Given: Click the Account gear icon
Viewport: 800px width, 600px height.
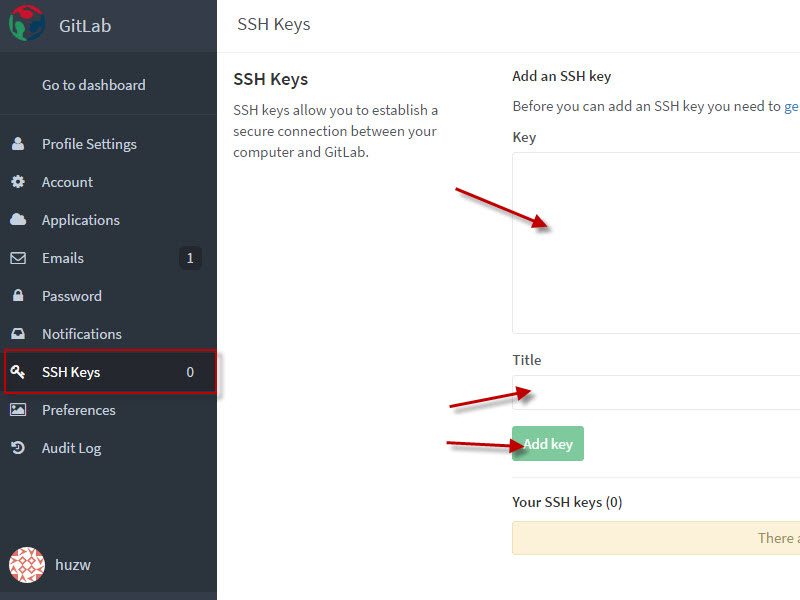Looking at the screenshot, I should pos(18,182).
